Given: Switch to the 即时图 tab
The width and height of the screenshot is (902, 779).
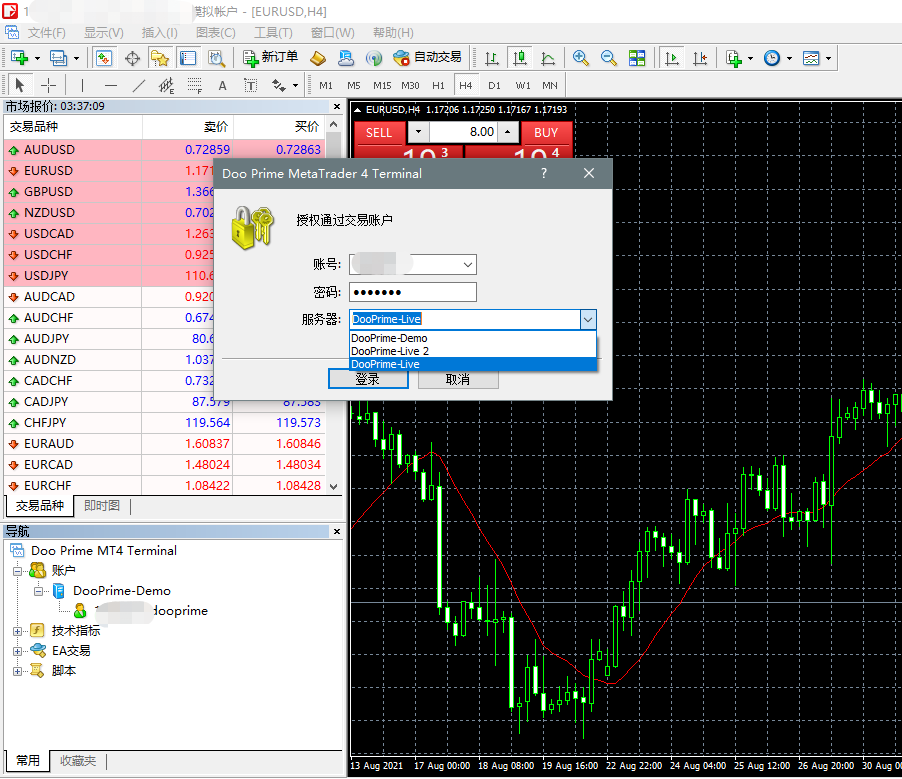Looking at the screenshot, I should (102, 506).
